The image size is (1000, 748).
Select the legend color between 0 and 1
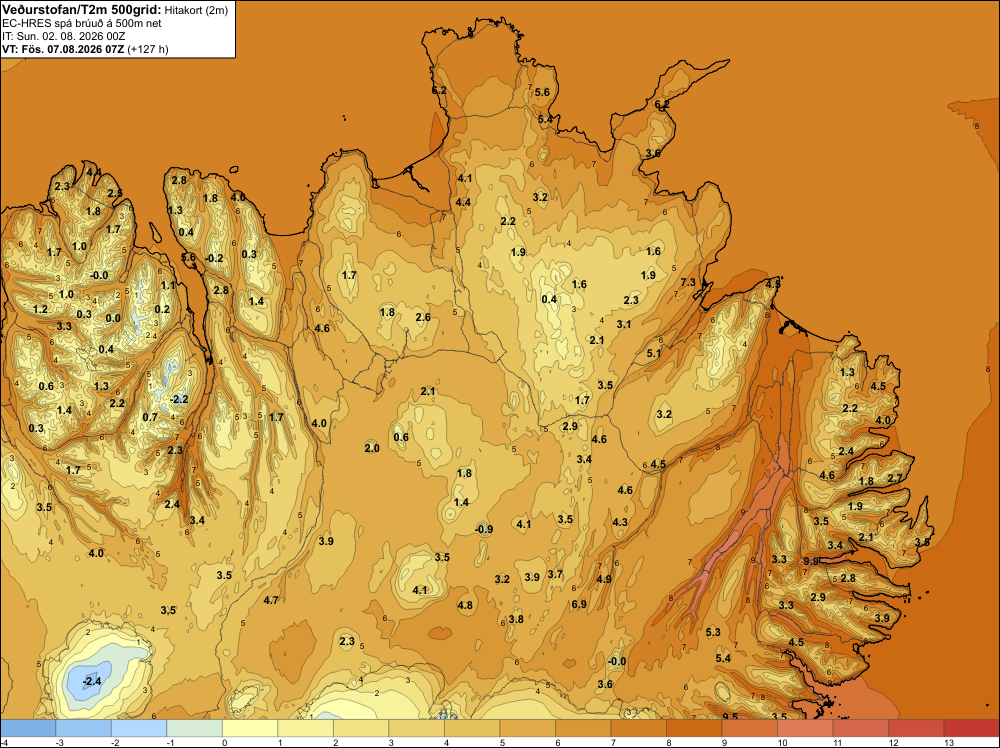[x=250, y=728]
